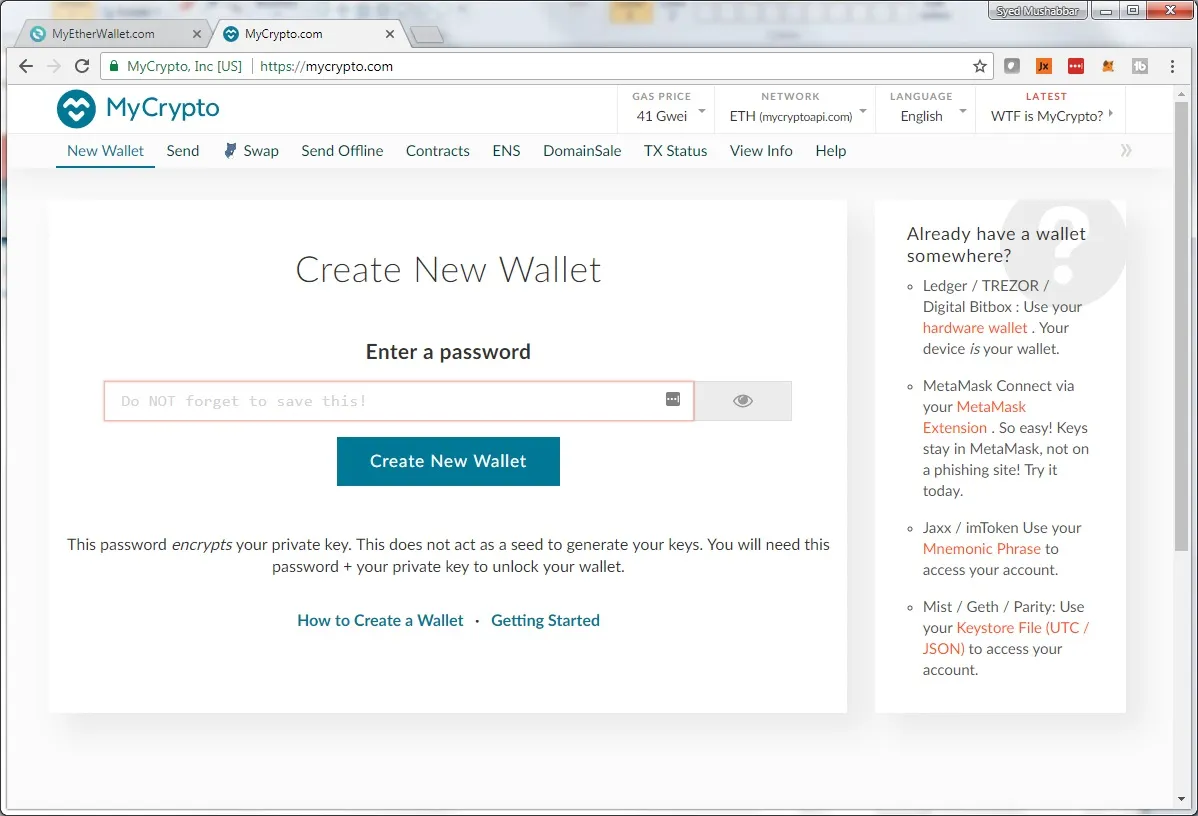Go to the Send Offline tab

[342, 151]
